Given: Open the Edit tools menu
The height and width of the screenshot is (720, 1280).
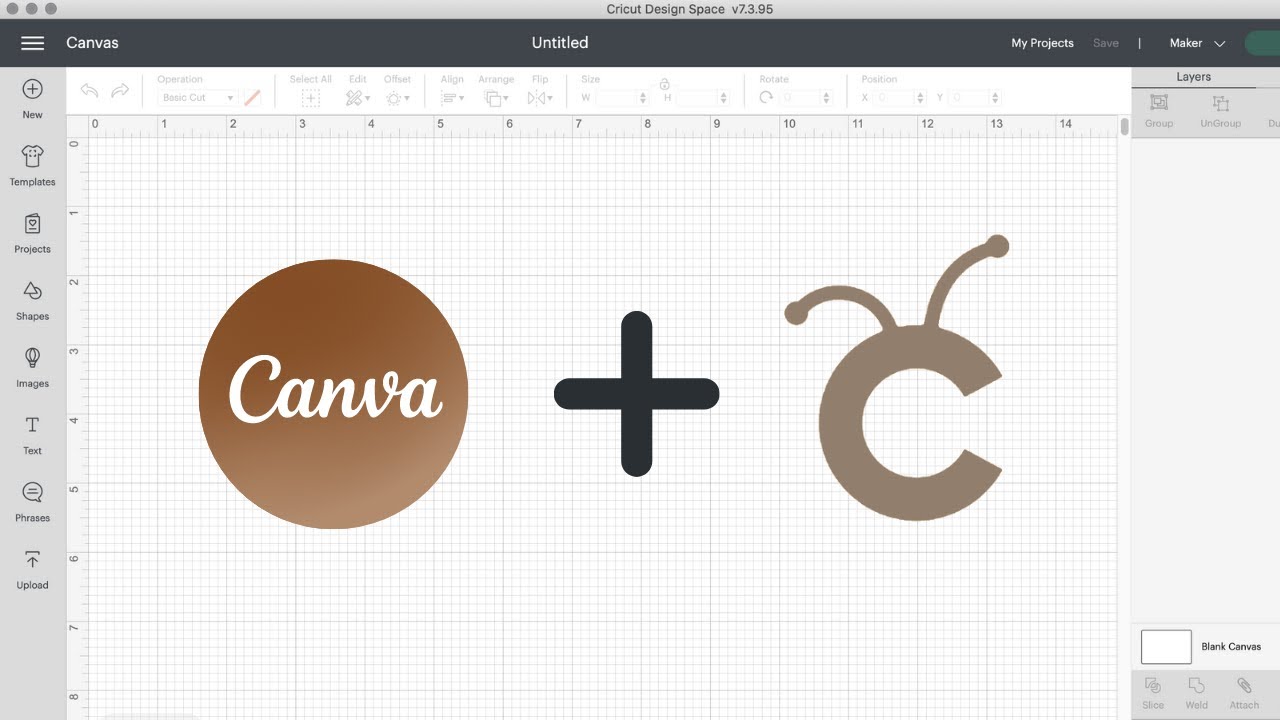Looking at the screenshot, I should click(x=357, y=98).
